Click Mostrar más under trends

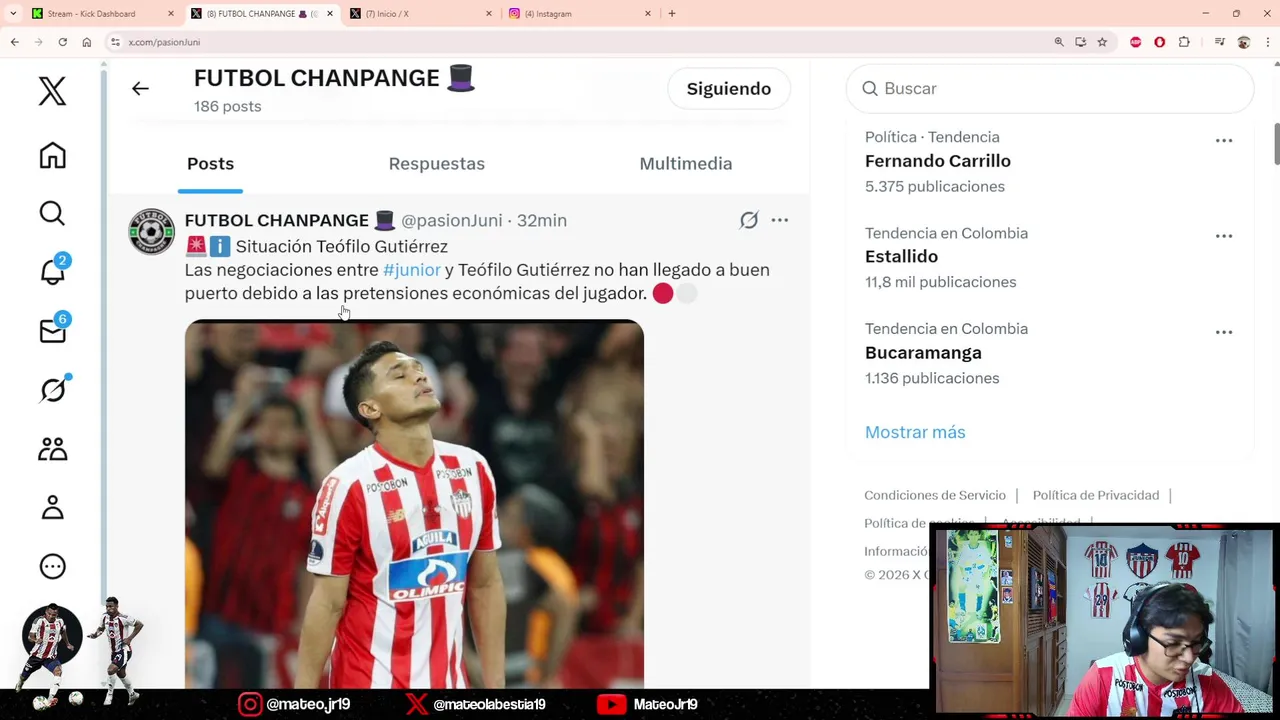(915, 432)
